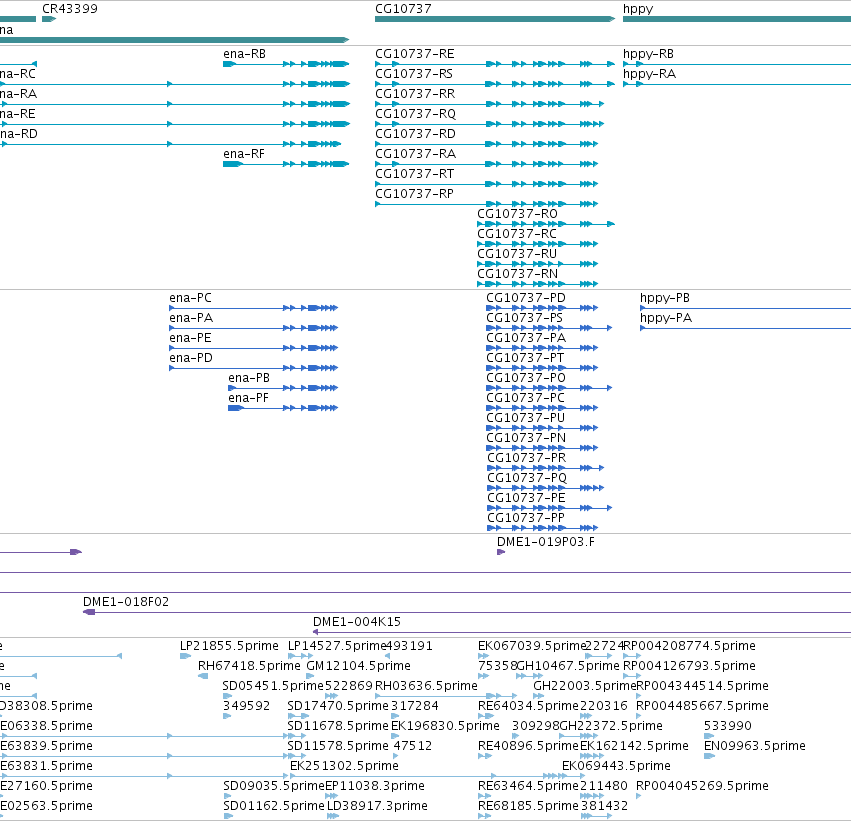Click the CG10737-PP protein label

click(526, 518)
